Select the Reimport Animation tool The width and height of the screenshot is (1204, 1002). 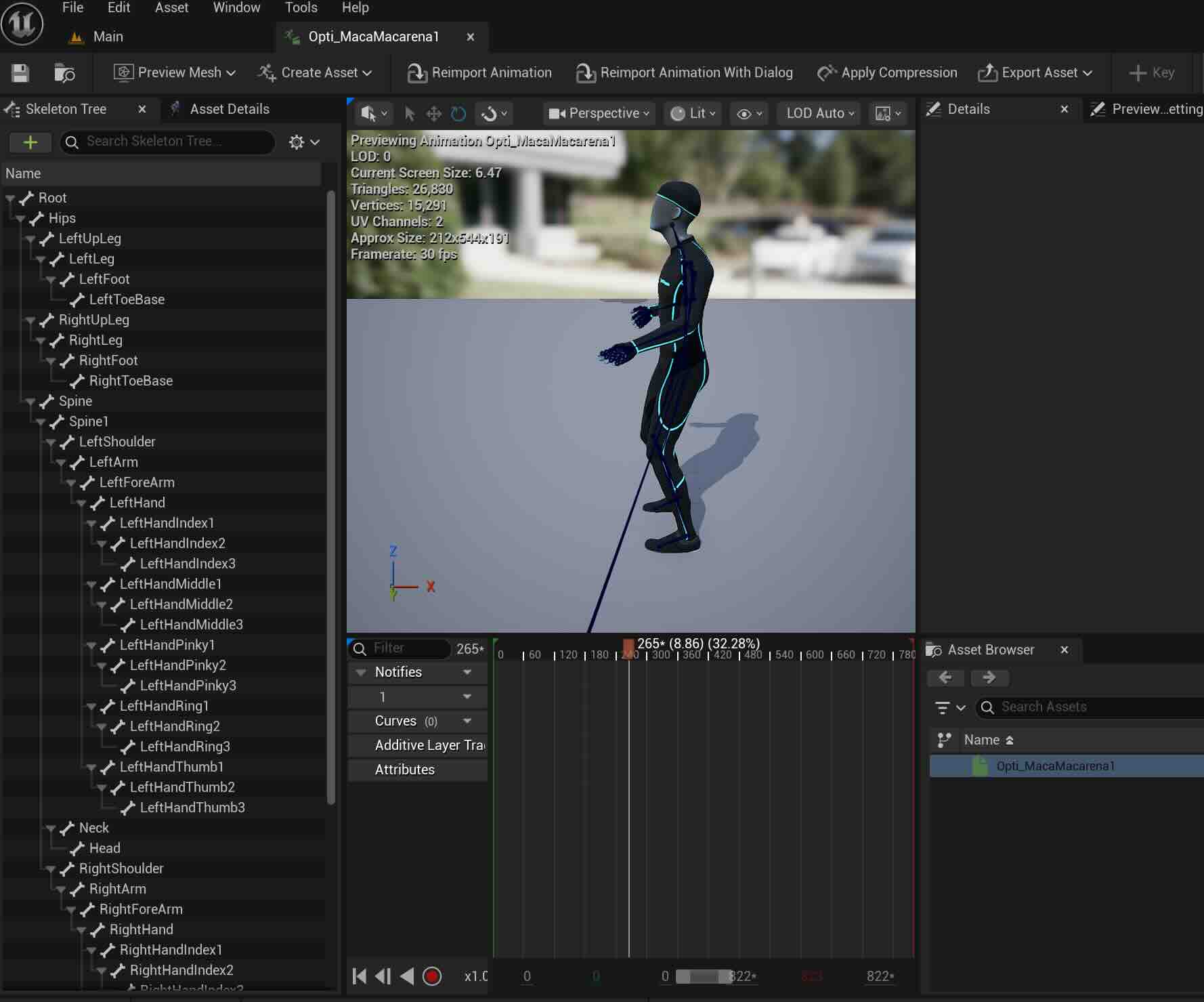479,72
